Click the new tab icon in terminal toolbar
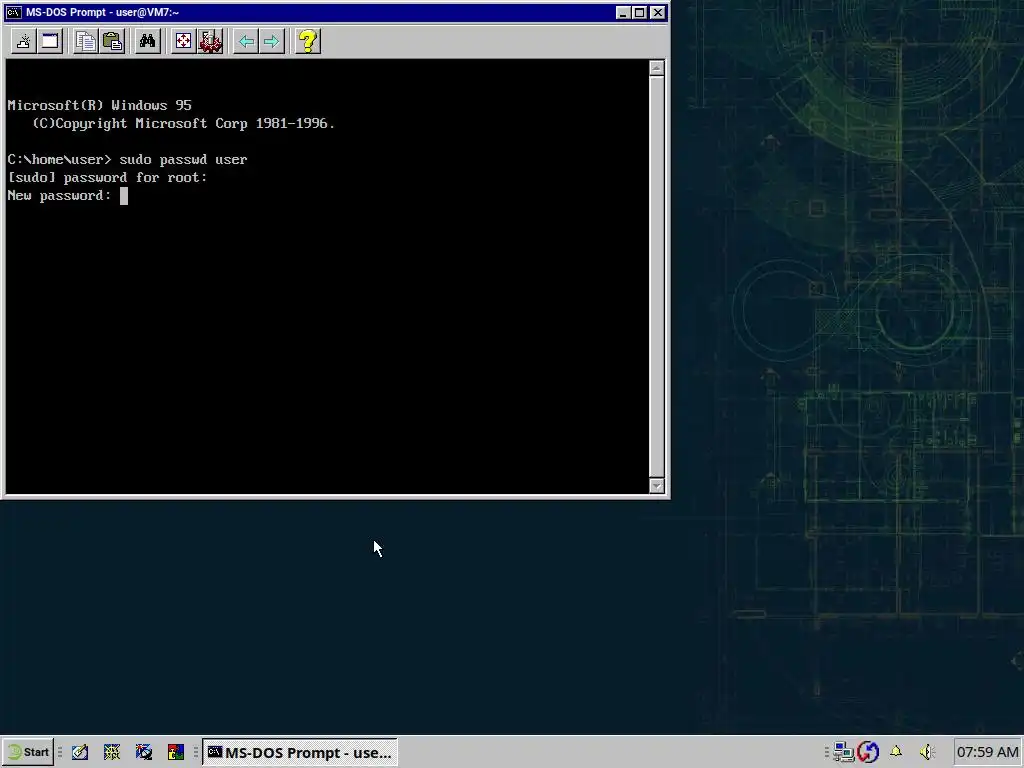This screenshot has width=1024, height=768. [x=24, y=42]
